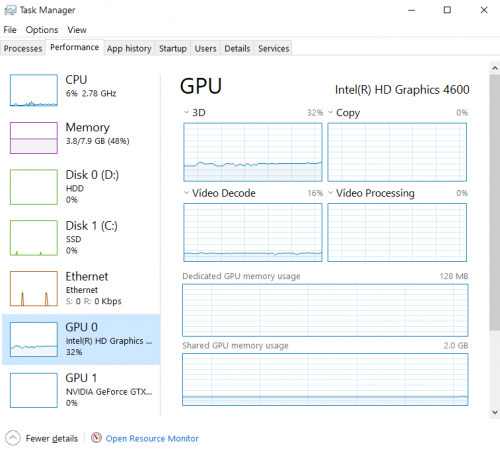Click the 'Disk 0 (D:)' label
Viewport: 500px width, 456px height.
(x=92, y=175)
